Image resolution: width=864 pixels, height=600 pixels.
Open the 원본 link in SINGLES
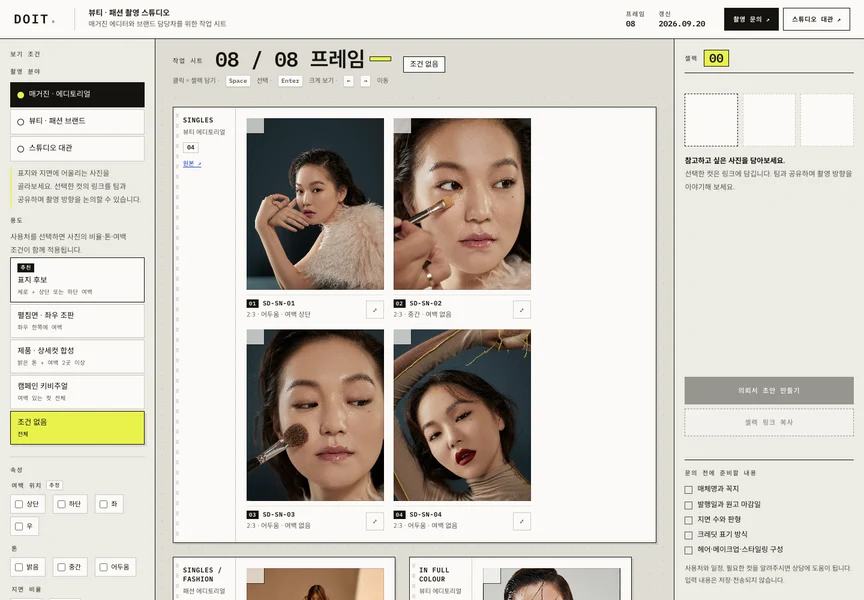[x=192, y=164]
